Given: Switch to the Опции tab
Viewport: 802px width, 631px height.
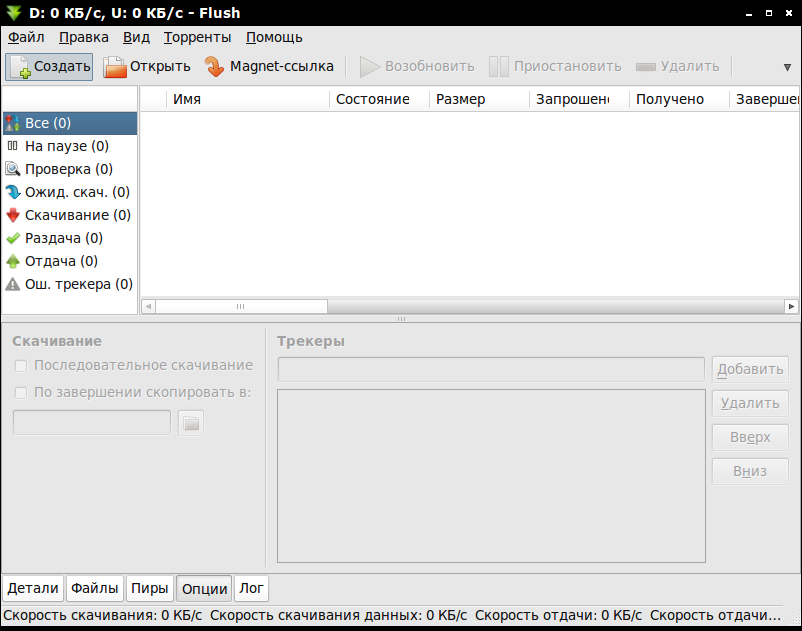Looking at the screenshot, I should [x=204, y=589].
